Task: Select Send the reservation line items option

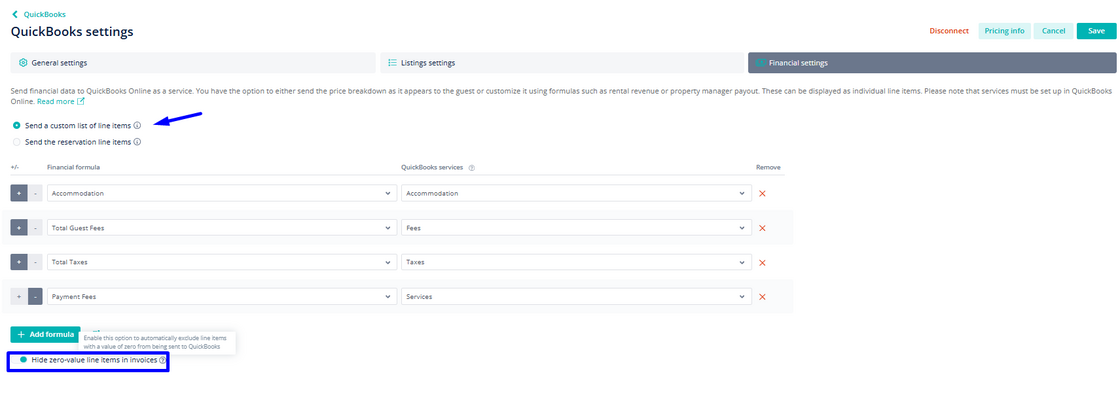Action: (x=16, y=142)
